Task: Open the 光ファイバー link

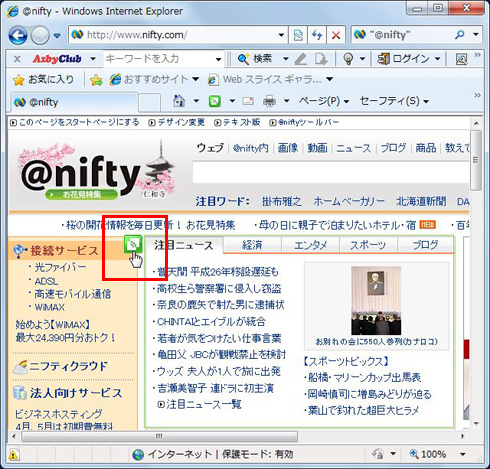Action: (x=60, y=267)
